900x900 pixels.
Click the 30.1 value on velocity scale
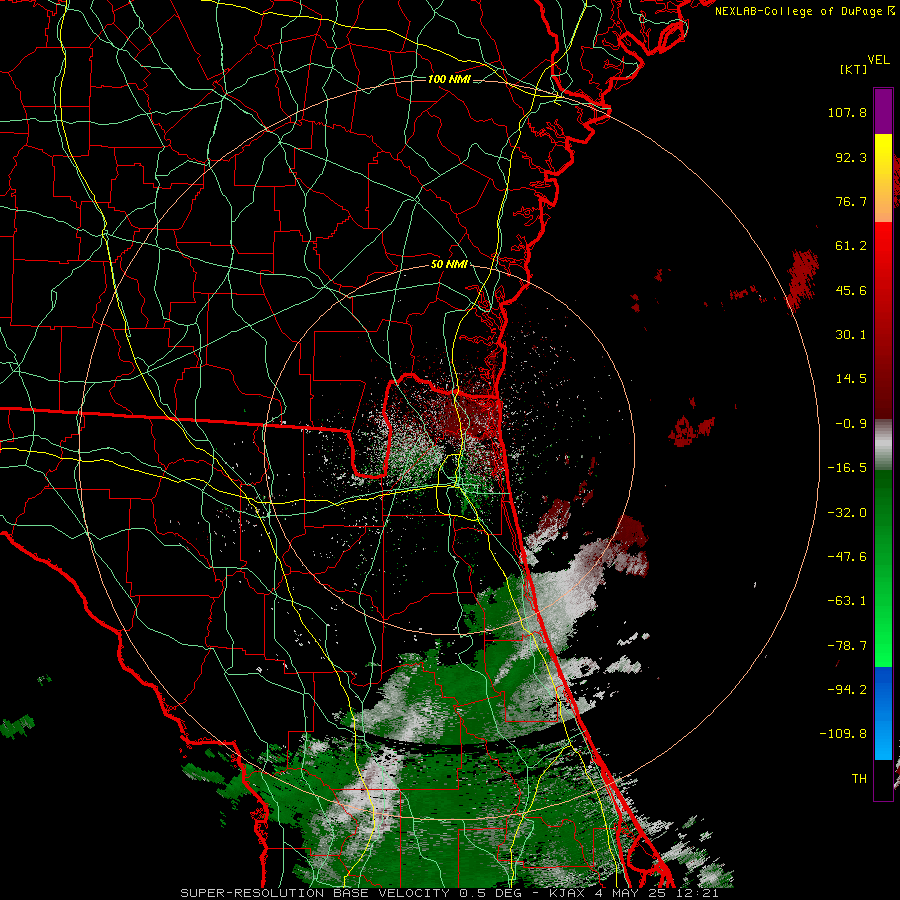(851, 335)
